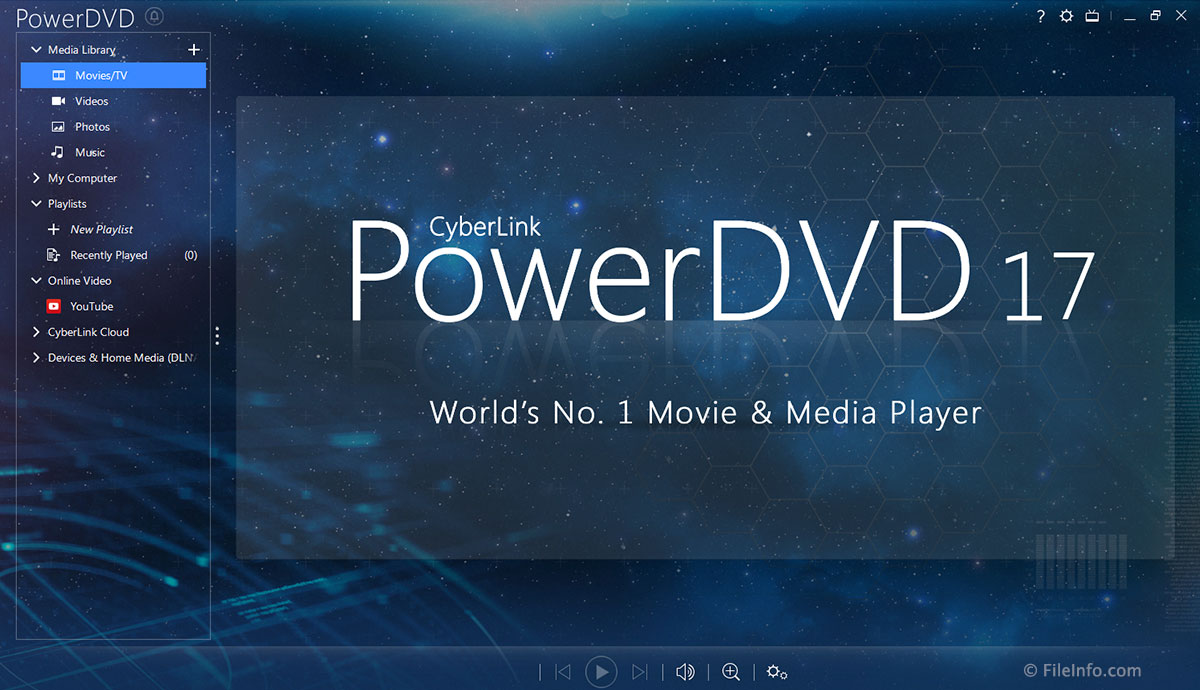Screen dimensions: 1200x690
Task: Click the Recently Played (0) count
Action: click(190, 255)
